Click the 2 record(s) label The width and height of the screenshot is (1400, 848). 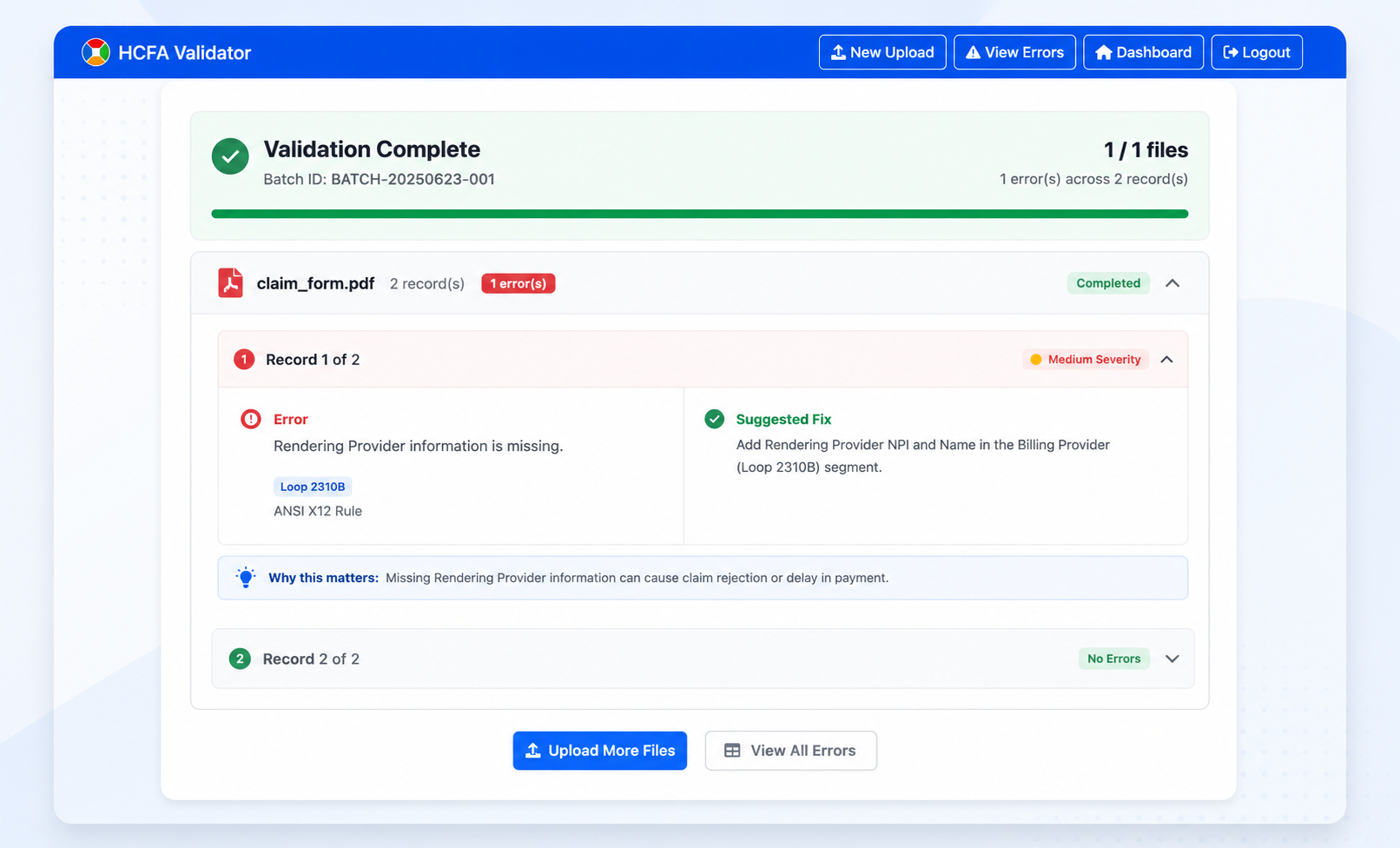click(x=426, y=284)
